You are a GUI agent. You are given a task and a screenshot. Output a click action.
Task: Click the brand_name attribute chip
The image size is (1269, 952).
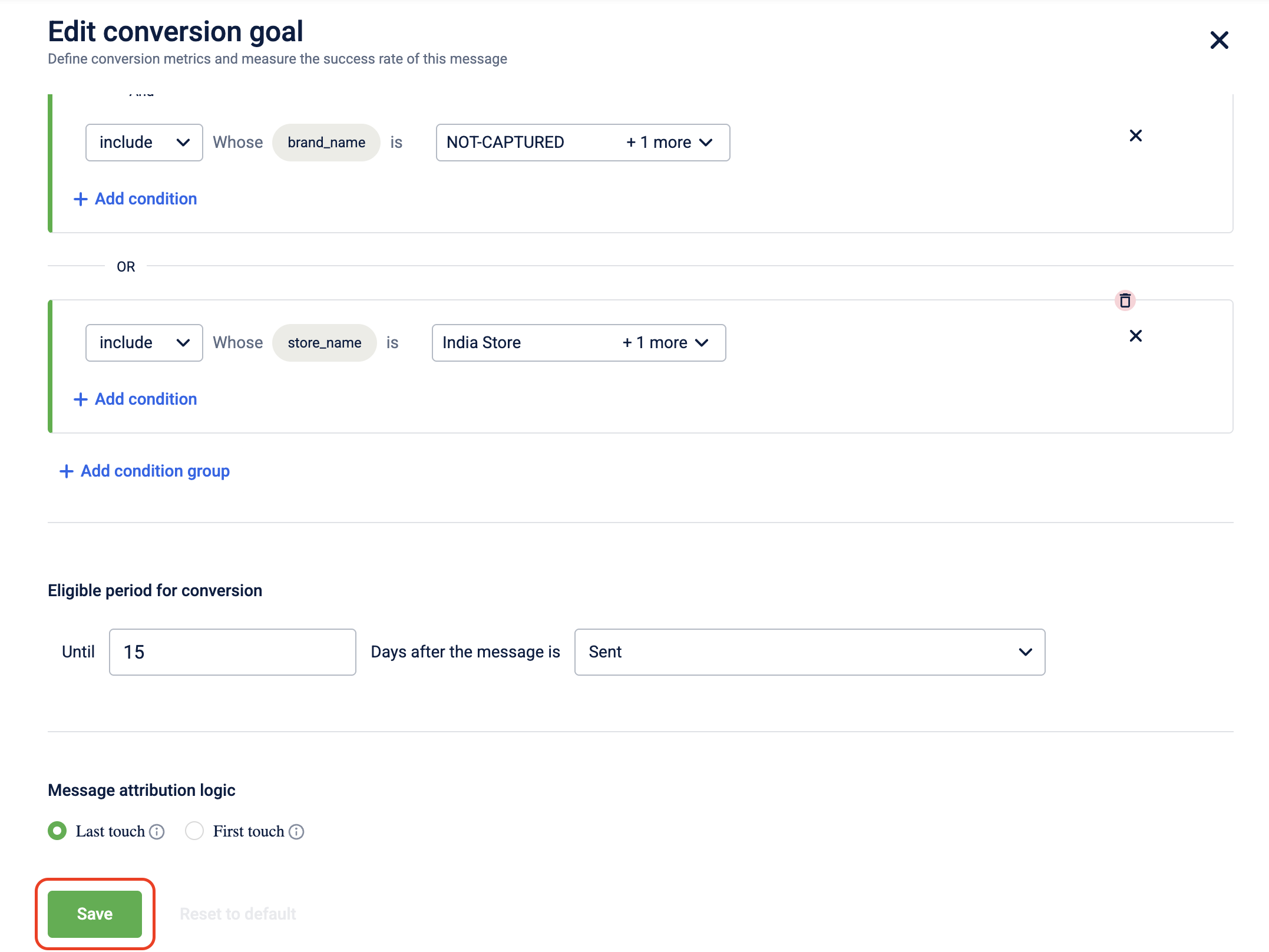coord(326,143)
